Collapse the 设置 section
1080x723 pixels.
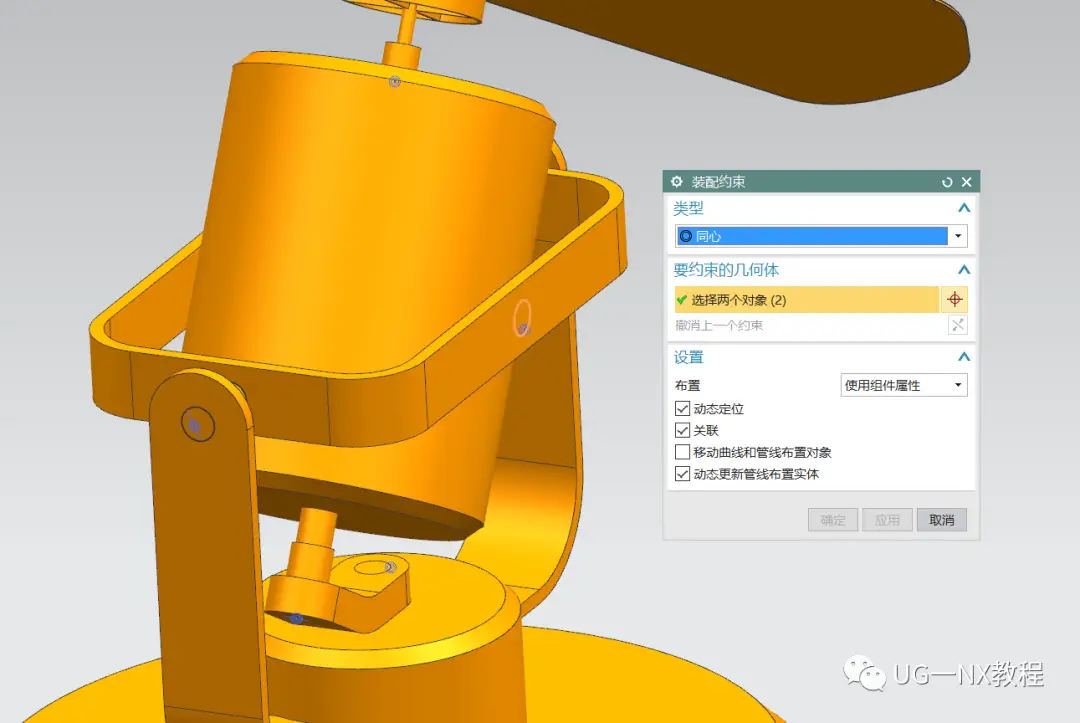pyautogui.click(x=963, y=357)
